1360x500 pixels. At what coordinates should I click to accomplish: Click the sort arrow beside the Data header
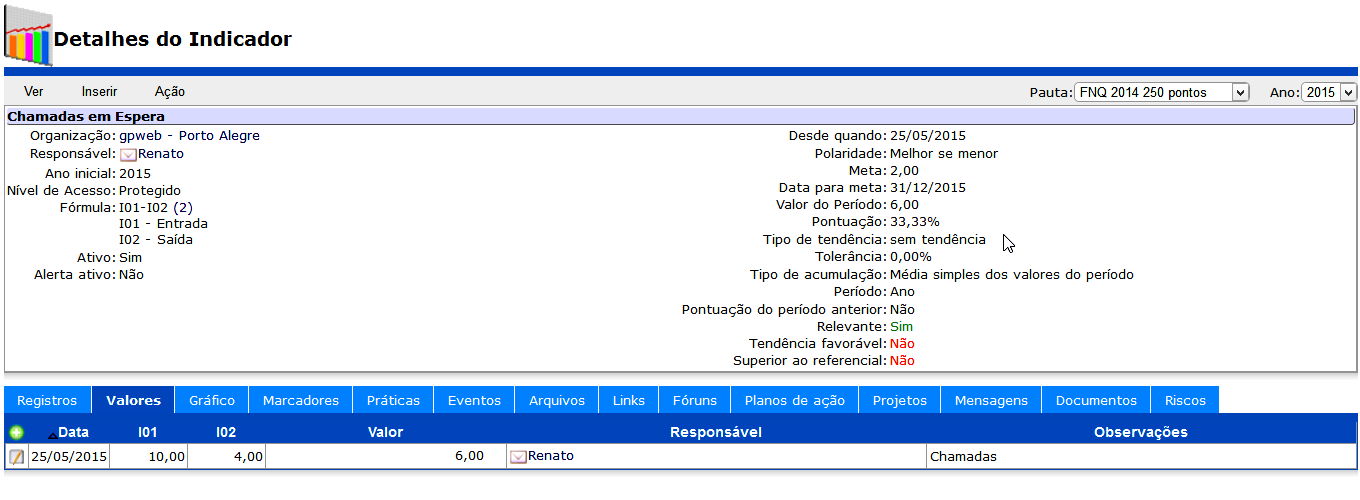(x=52, y=434)
